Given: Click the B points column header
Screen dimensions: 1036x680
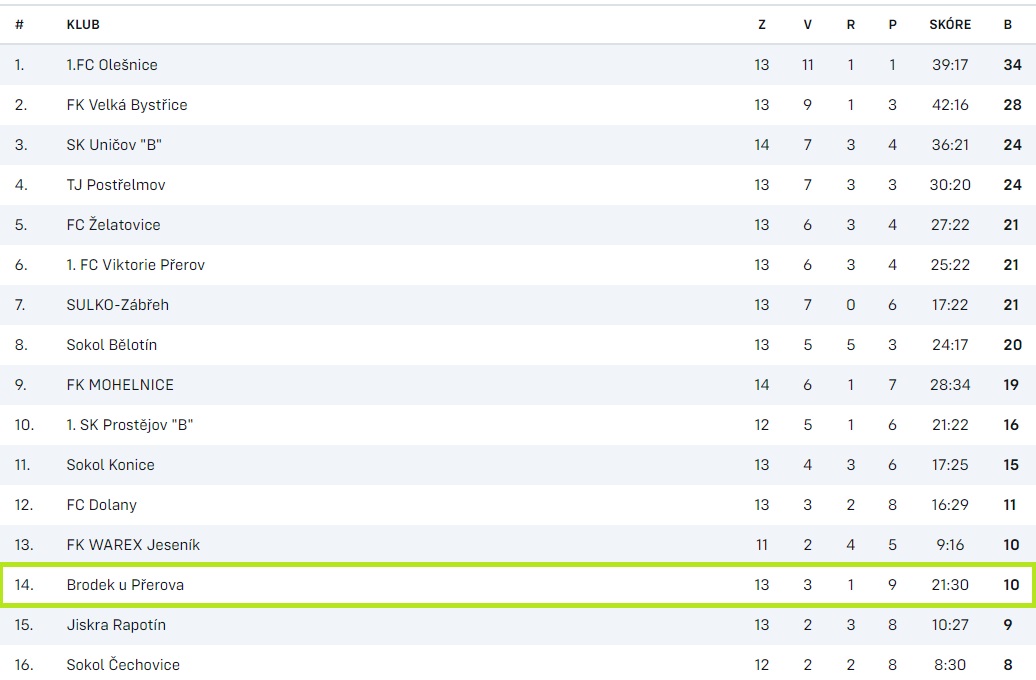Looking at the screenshot, I should click(x=1008, y=24).
